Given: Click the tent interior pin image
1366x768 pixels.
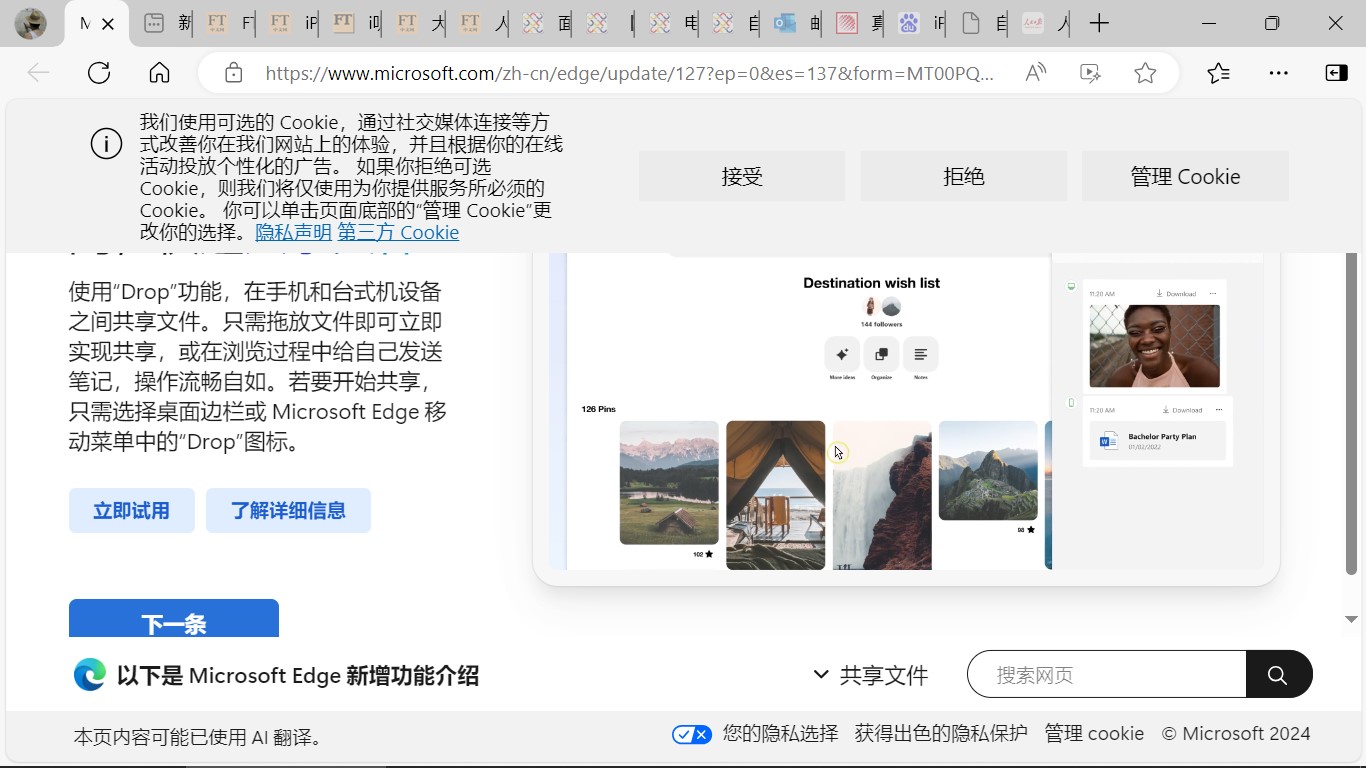Looking at the screenshot, I should pos(776,495).
